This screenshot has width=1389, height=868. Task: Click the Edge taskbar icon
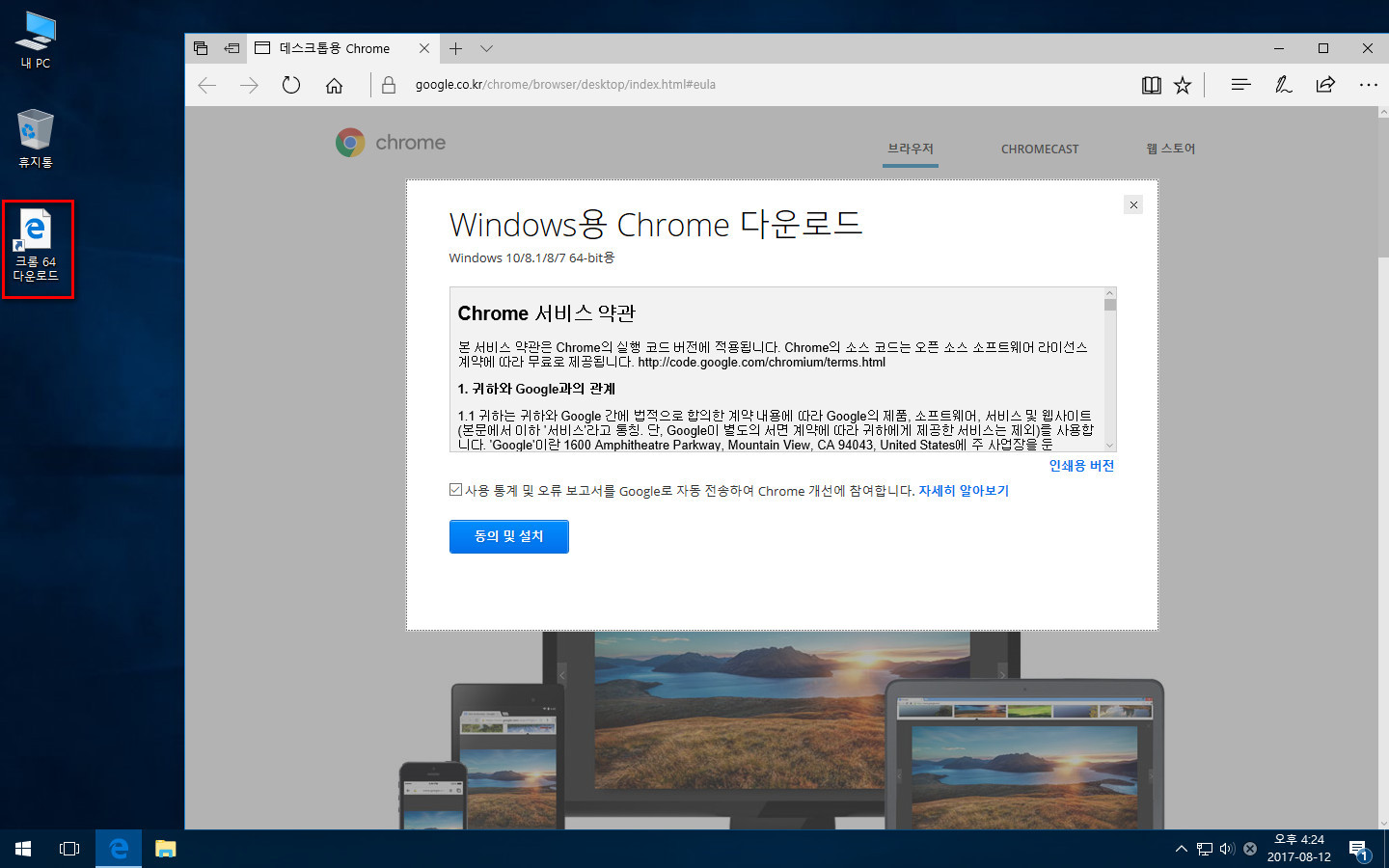pyautogui.click(x=119, y=849)
